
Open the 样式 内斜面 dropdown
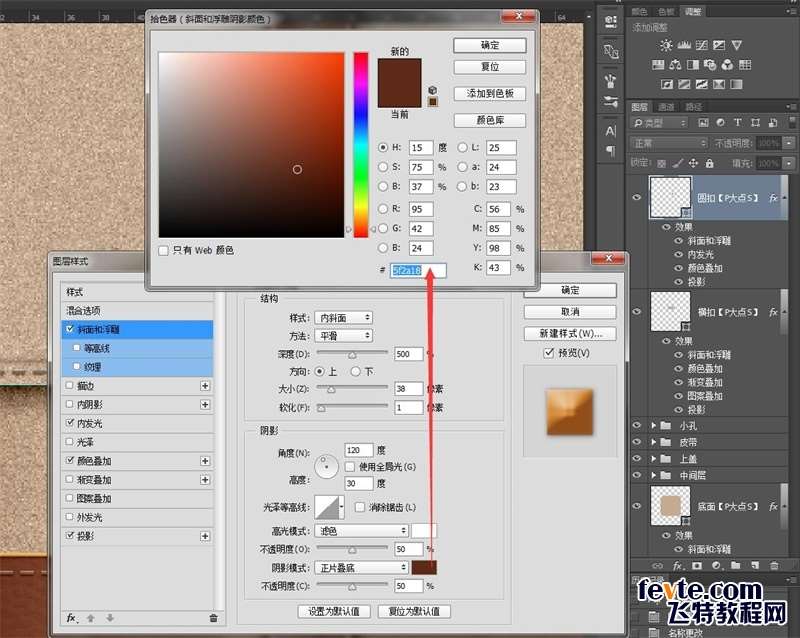point(343,317)
